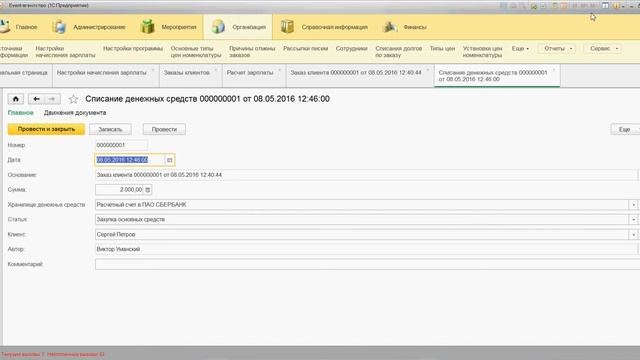
Task: Click the Основание field with Заказ клиента
Action: coord(366,175)
